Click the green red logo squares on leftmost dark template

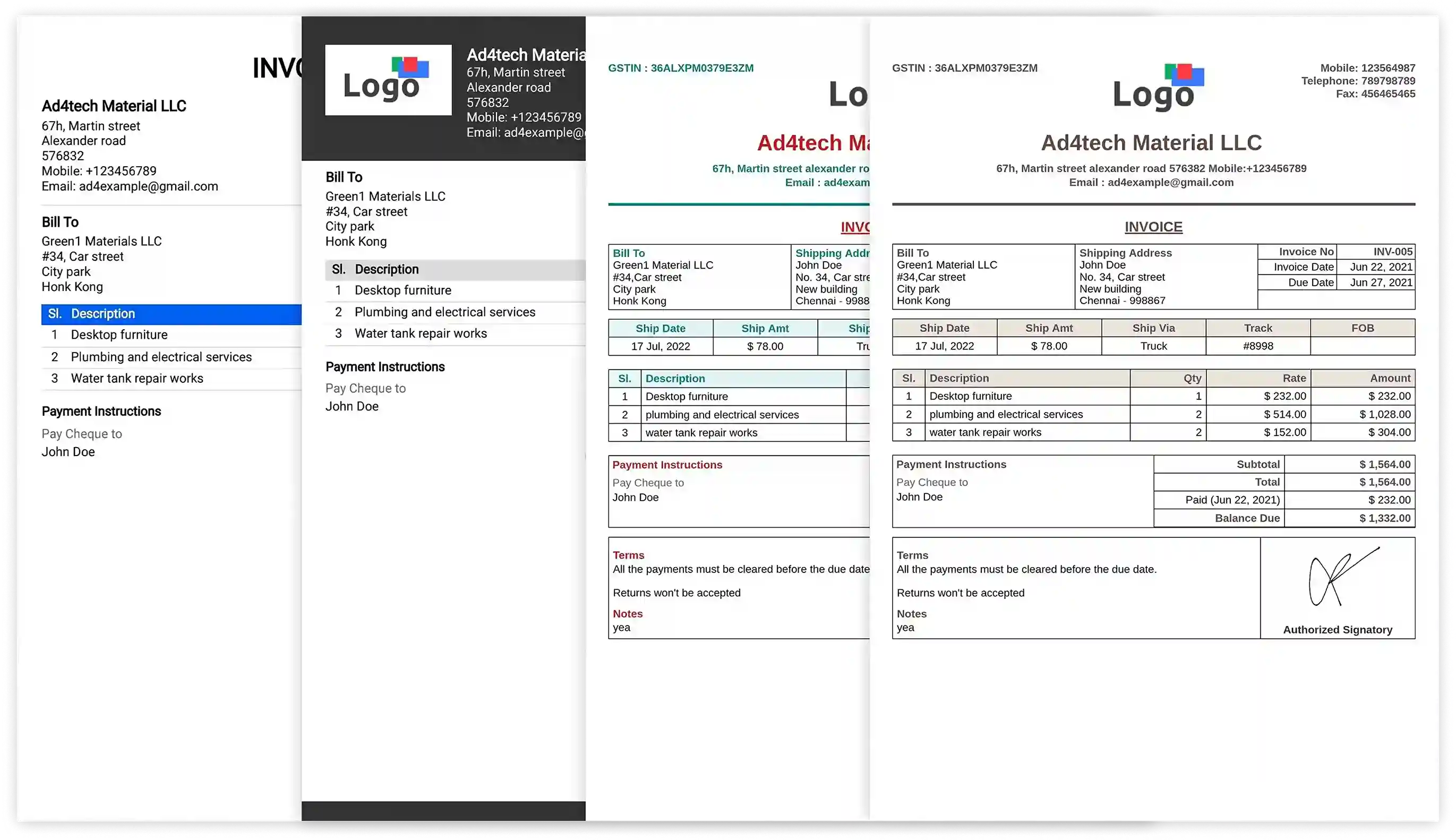(x=409, y=66)
